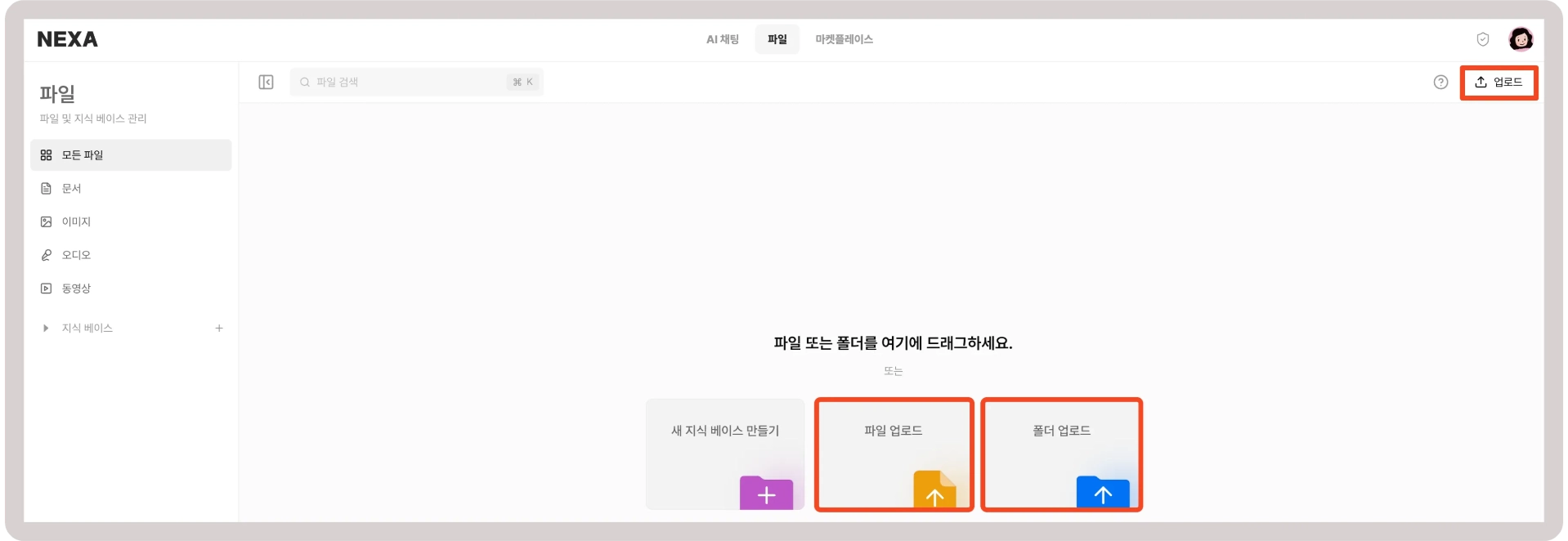Click the 지식 베이스 label

tap(87, 328)
